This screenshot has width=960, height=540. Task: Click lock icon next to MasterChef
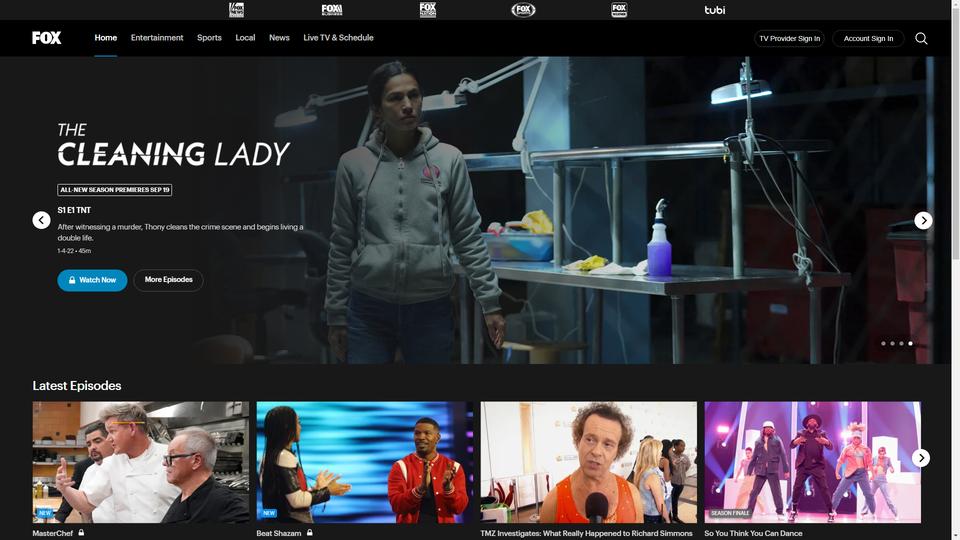(81, 533)
